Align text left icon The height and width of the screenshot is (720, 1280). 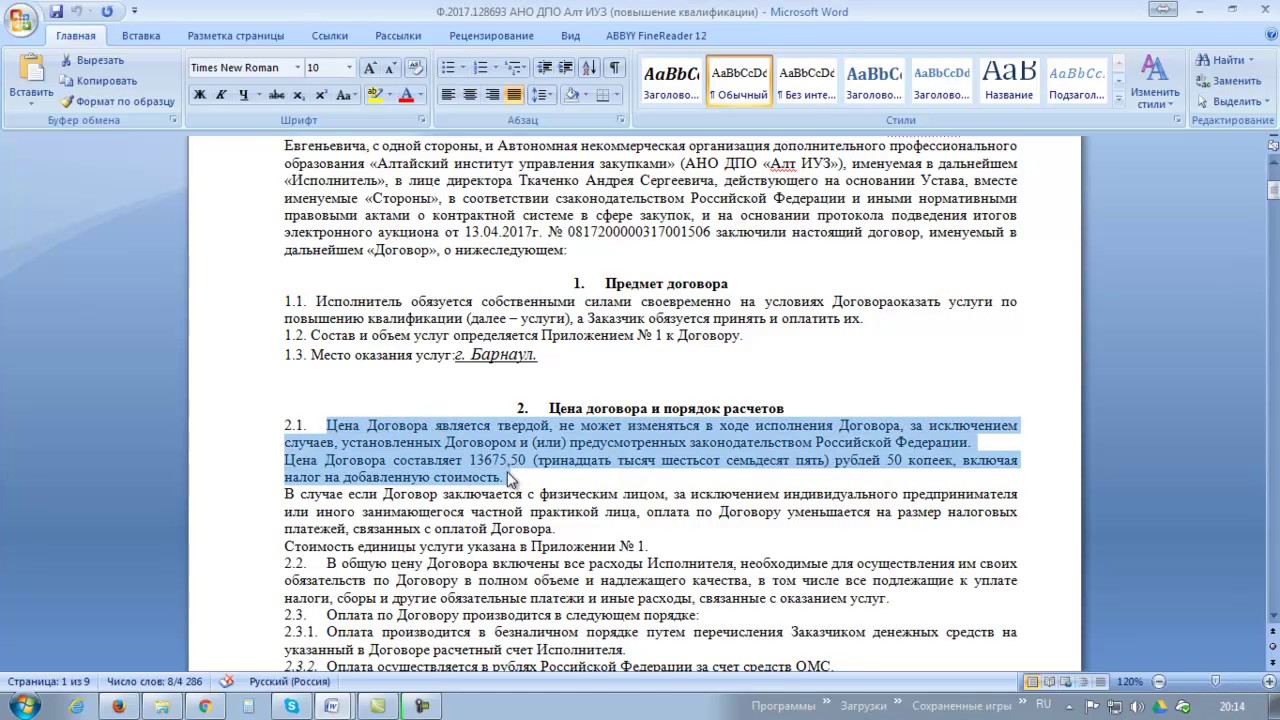448,95
